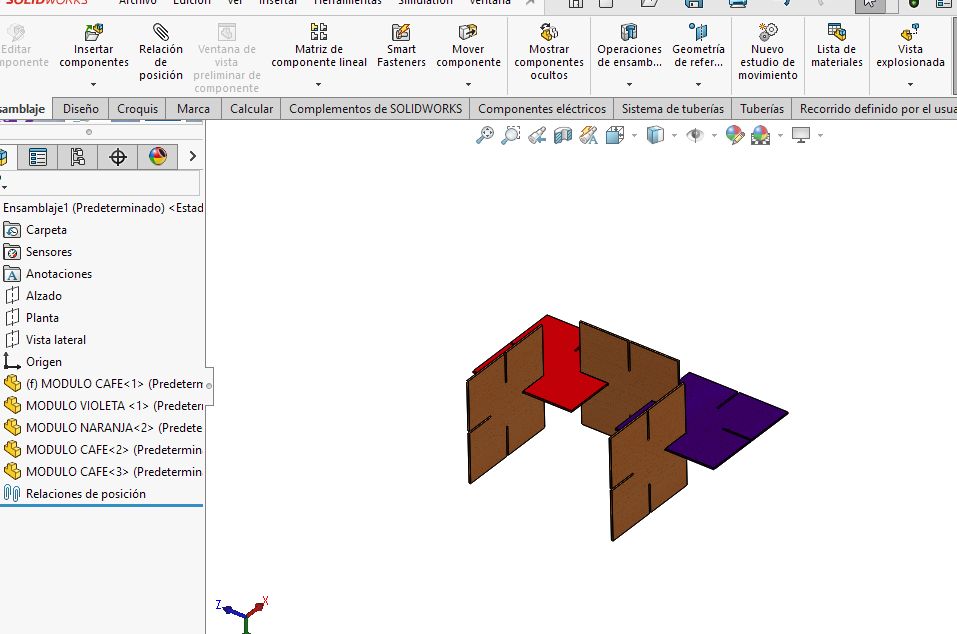Click Dynamic annotation views icon

(588, 135)
